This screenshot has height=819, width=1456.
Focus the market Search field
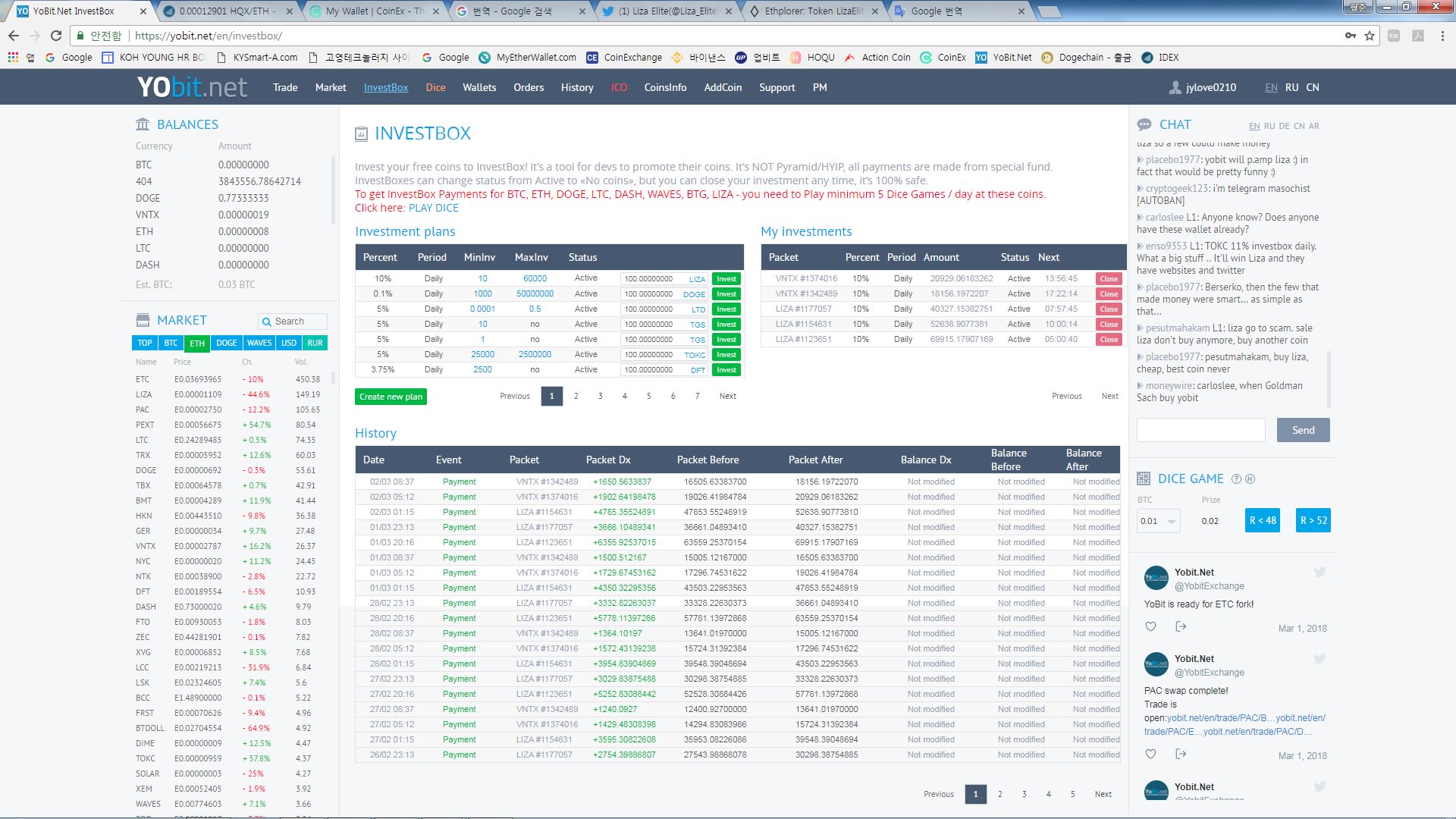(293, 322)
